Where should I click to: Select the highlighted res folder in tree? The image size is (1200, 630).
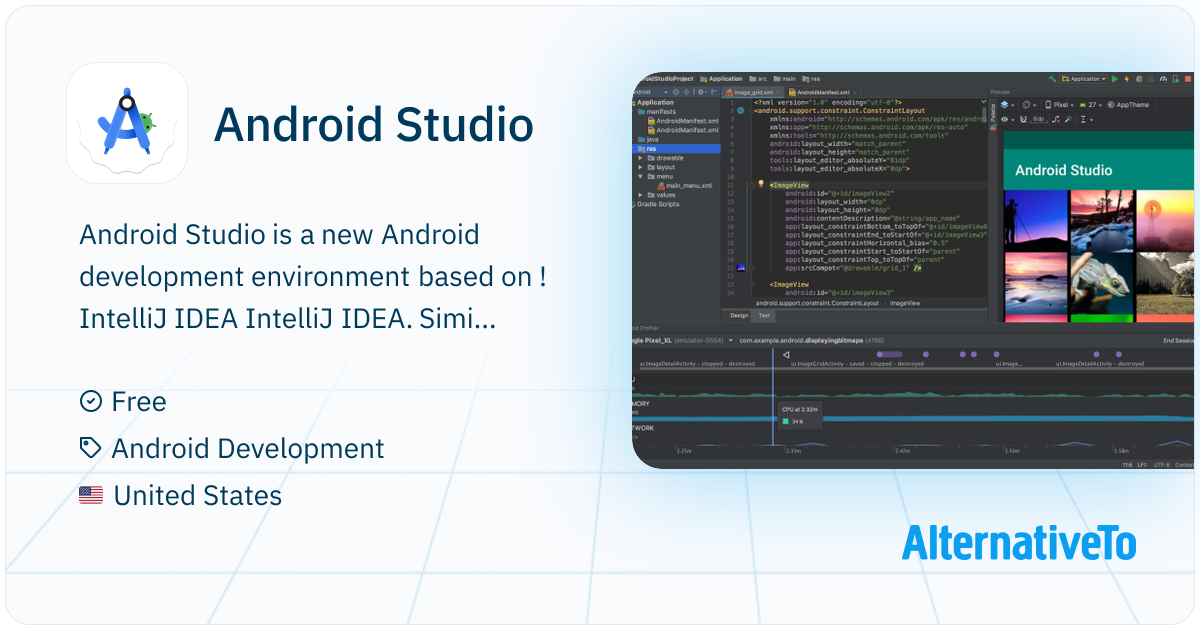(x=676, y=149)
